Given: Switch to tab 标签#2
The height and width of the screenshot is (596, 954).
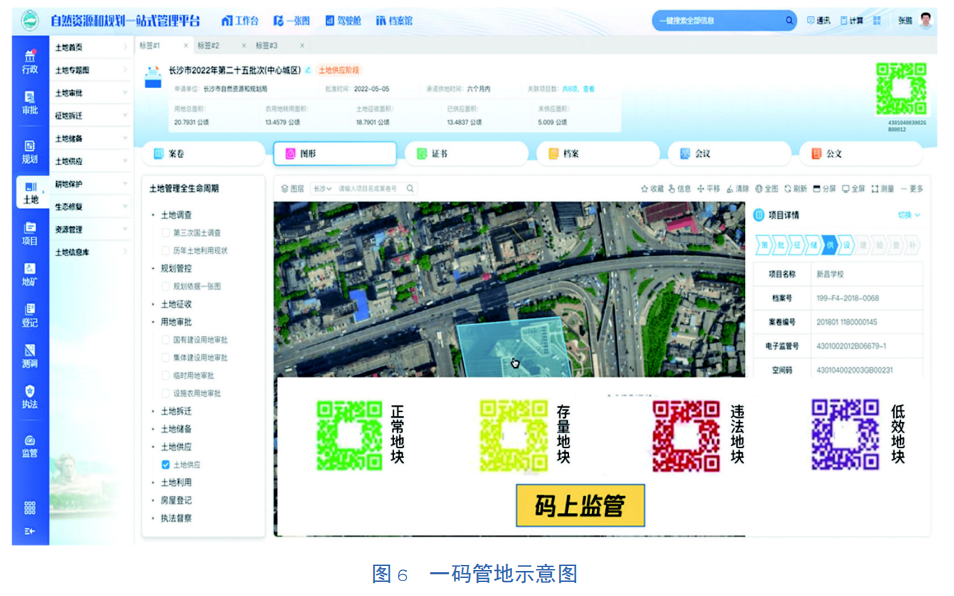Looking at the screenshot, I should pos(208,46).
